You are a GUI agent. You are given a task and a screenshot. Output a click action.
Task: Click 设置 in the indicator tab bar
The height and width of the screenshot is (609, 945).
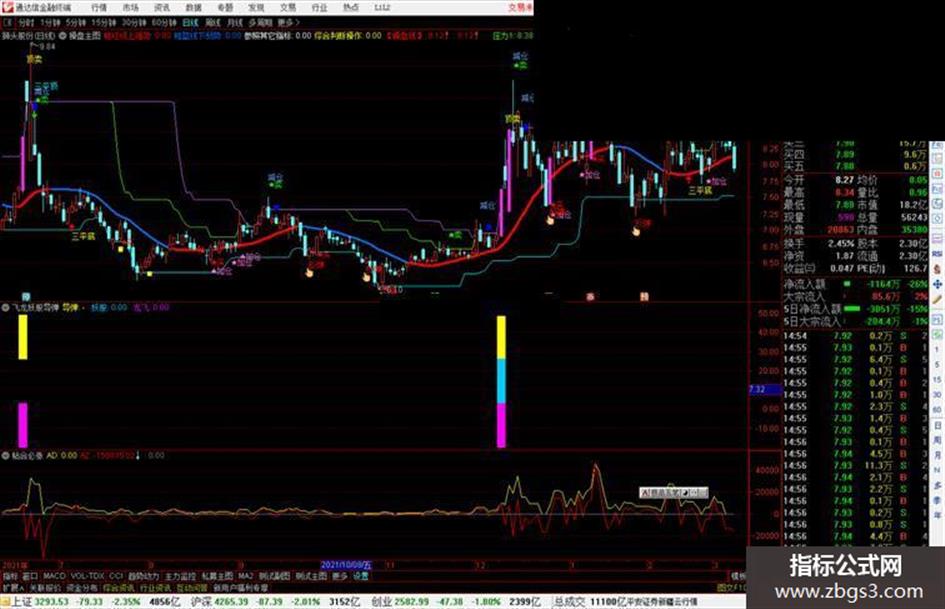pyautogui.click(x=360, y=576)
